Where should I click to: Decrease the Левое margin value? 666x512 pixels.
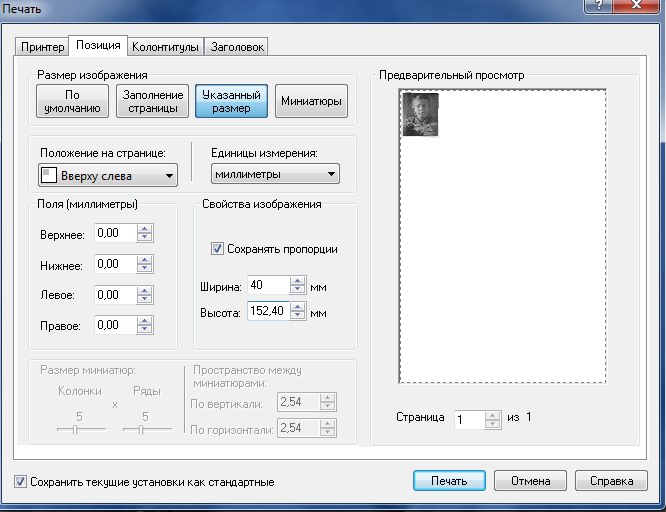pyautogui.click(x=144, y=299)
